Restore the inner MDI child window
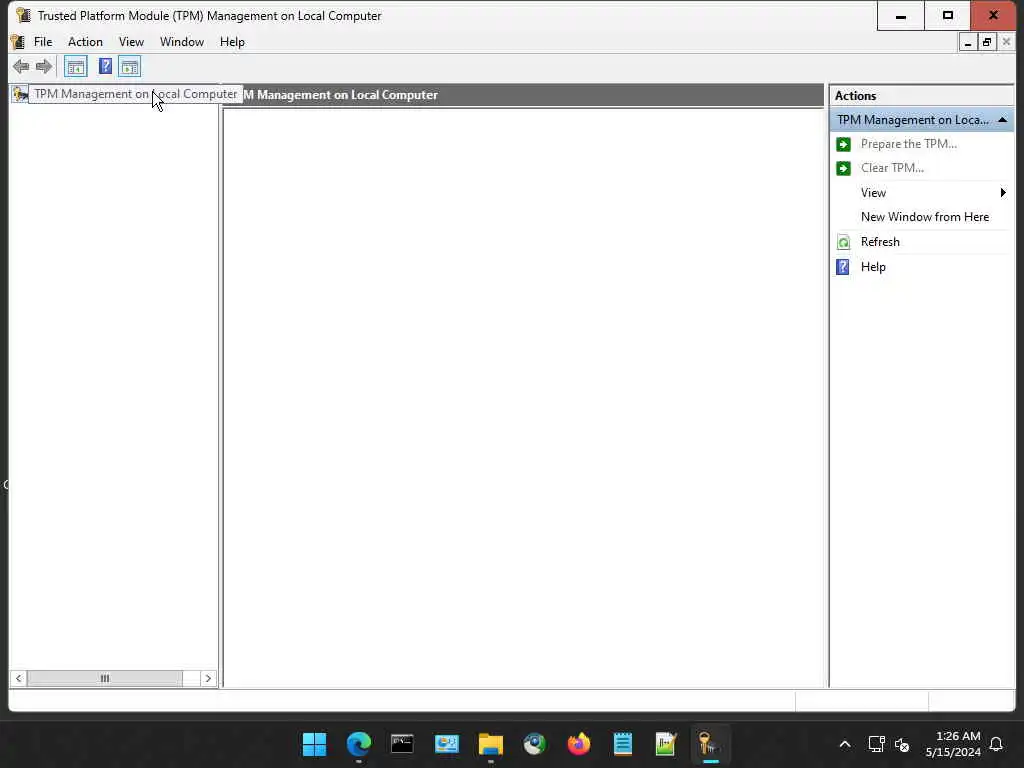This screenshot has width=1024, height=768. (x=987, y=42)
